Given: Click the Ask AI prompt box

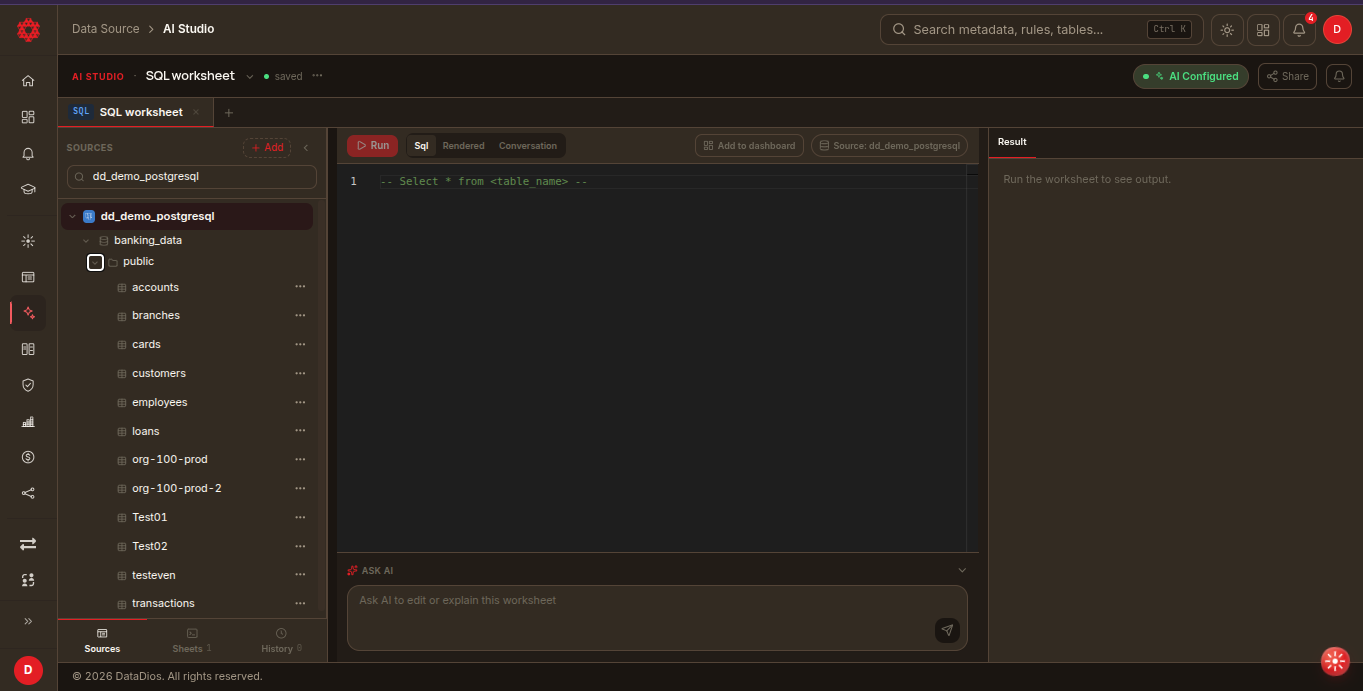Looking at the screenshot, I should [x=657, y=618].
